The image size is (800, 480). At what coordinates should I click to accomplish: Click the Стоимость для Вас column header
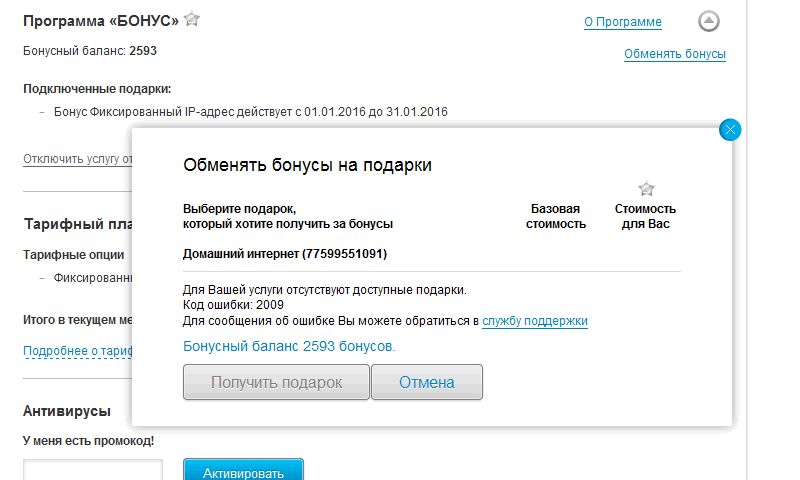[645, 216]
